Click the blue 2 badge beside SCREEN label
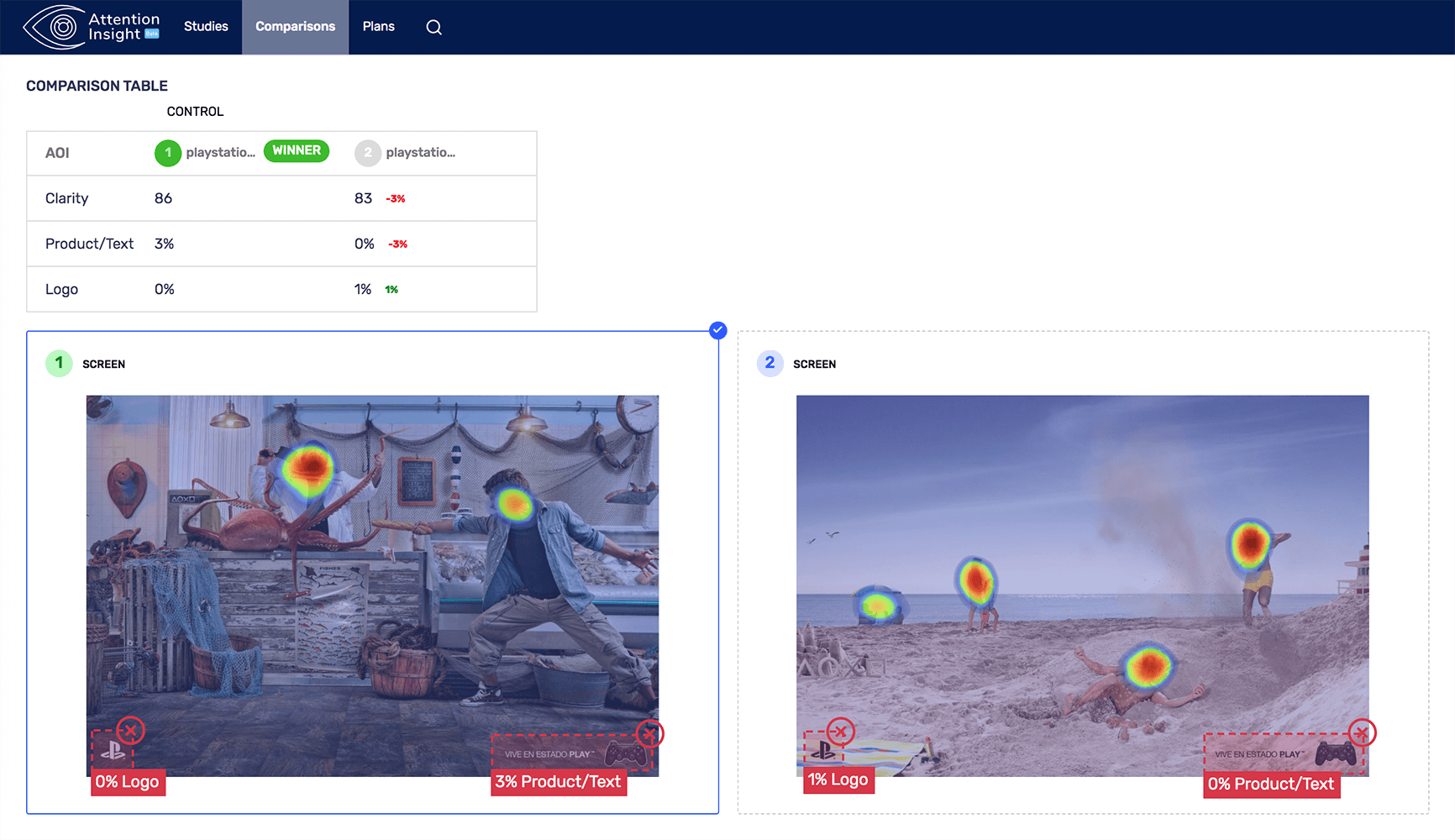 point(770,364)
